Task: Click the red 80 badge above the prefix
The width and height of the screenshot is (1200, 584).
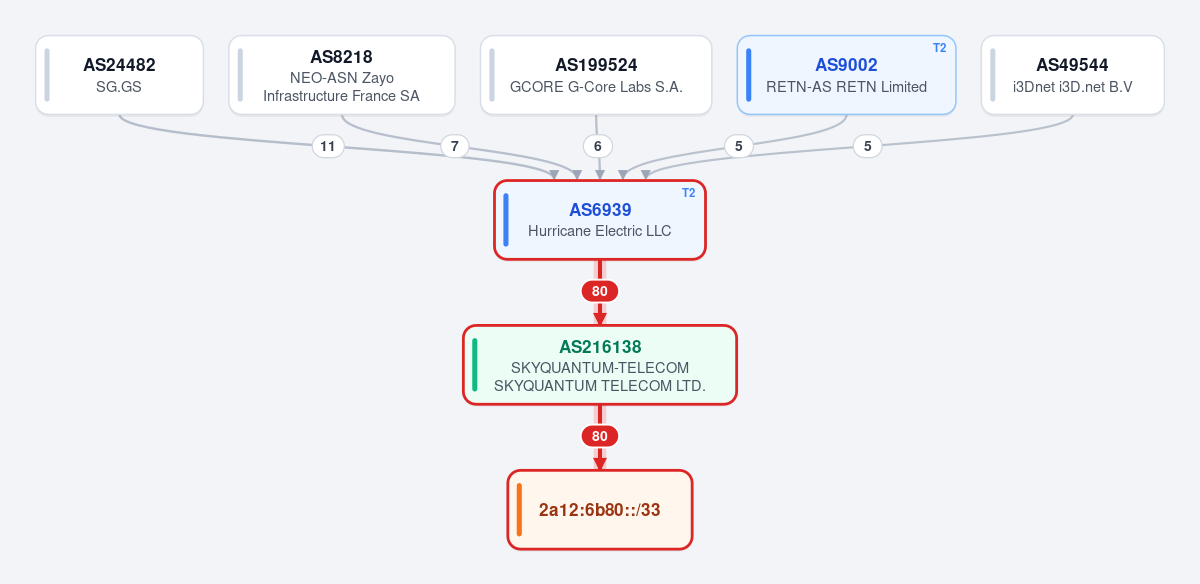Action: tap(600, 436)
